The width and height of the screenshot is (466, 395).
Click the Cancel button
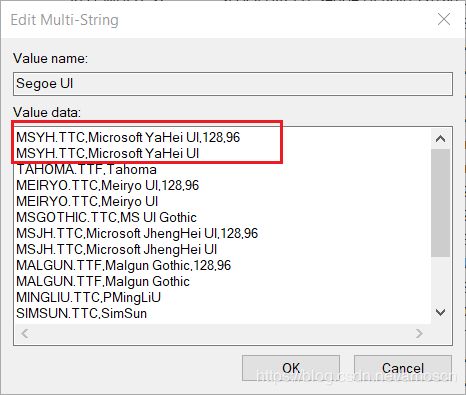(x=403, y=368)
